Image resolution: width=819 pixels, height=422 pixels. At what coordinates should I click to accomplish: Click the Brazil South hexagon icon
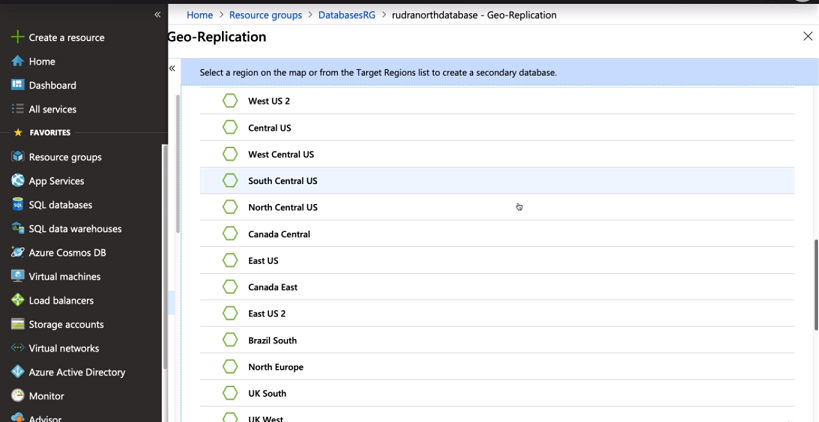click(230, 340)
